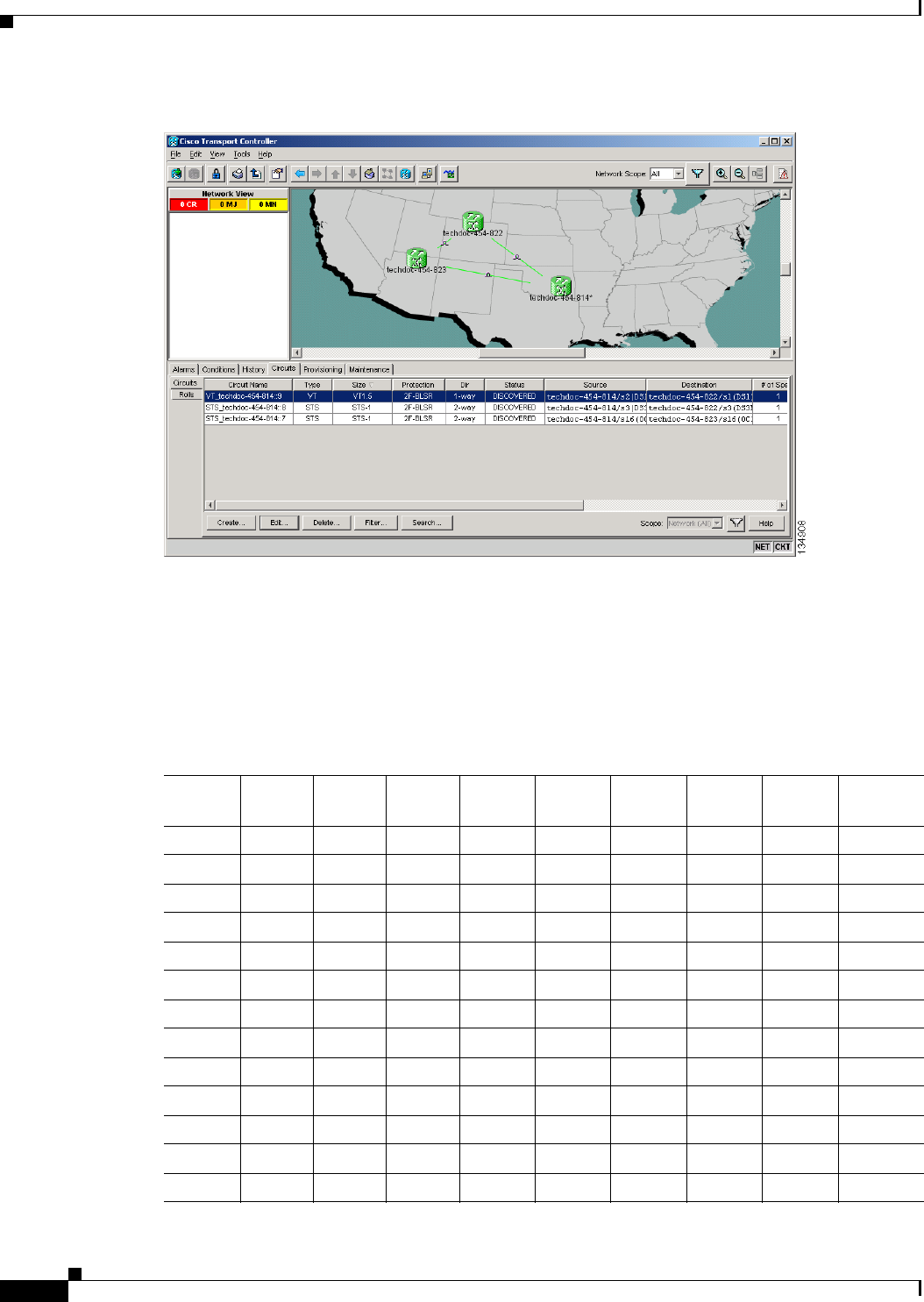Image resolution: width=924 pixels, height=1302 pixels.
Task: Click the map vertical scrollbar thumb
Action: [x=785, y=269]
